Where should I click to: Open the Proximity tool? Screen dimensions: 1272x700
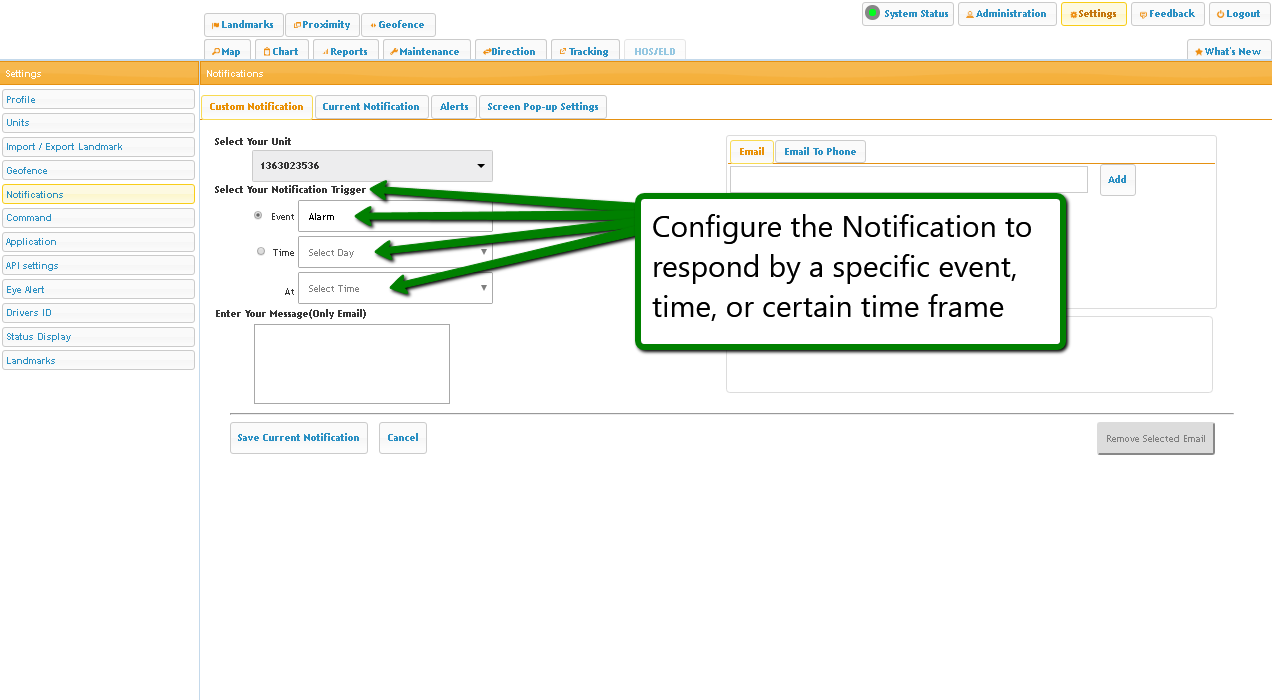coord(322,25)
